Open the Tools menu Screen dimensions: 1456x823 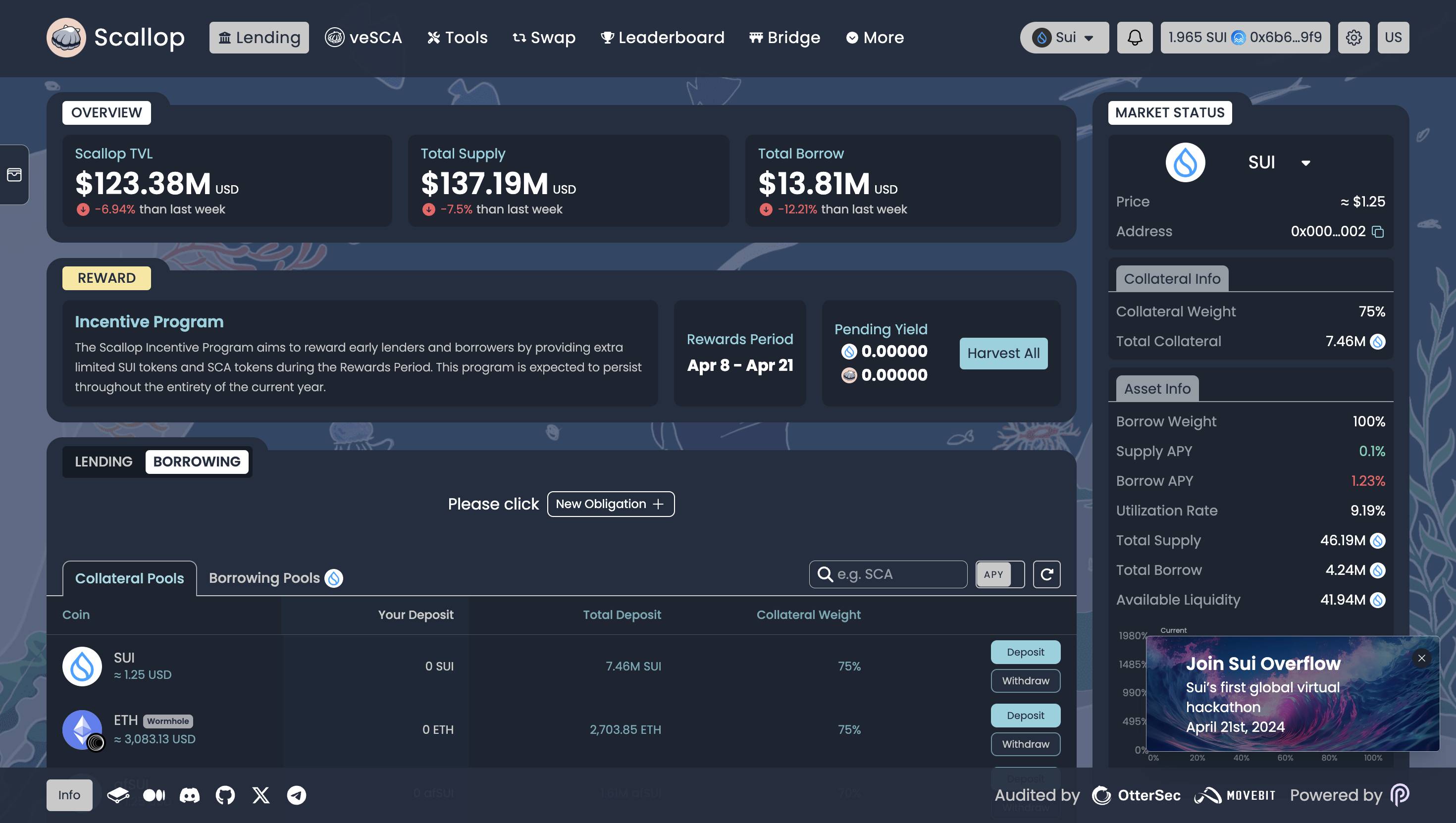tap(457, 37)
